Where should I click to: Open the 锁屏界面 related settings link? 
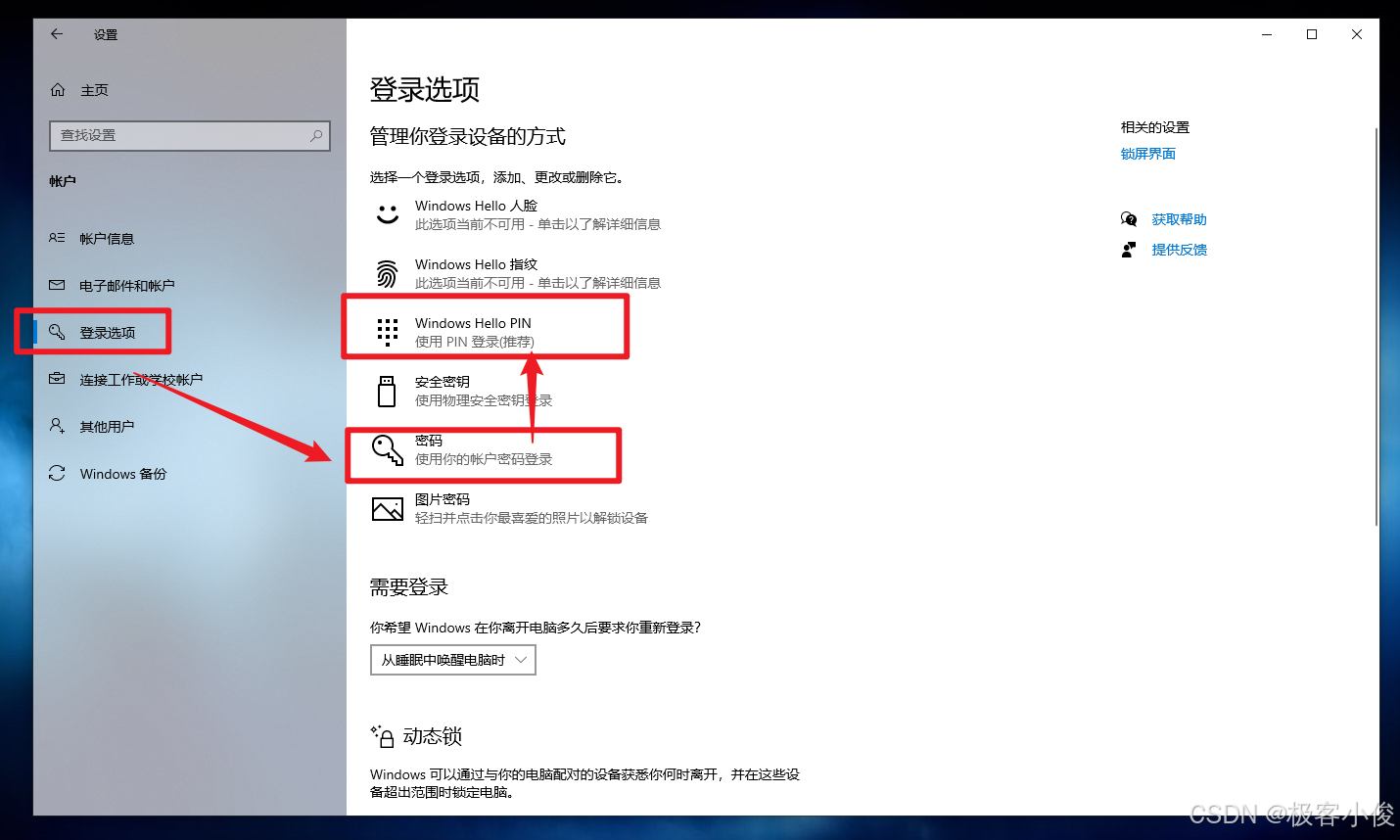[x=1148, y=154]
